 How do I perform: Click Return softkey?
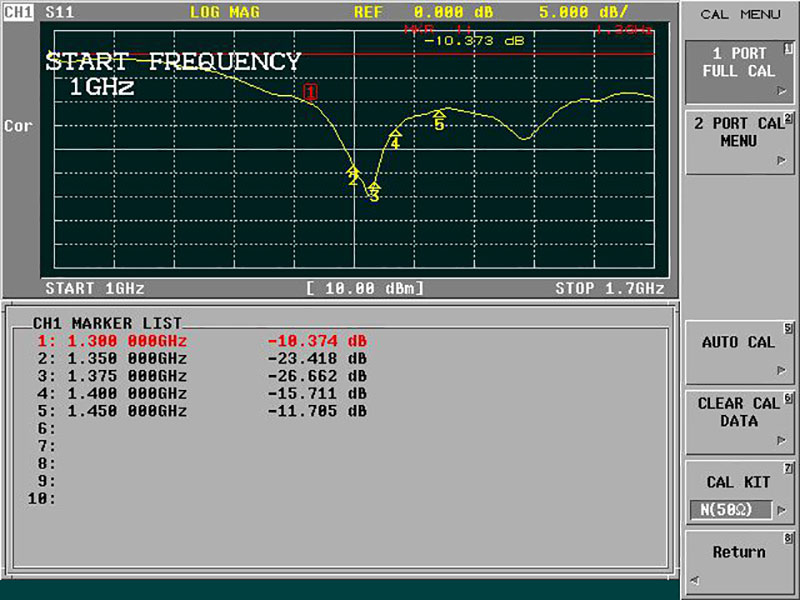[x=739, y=562]
